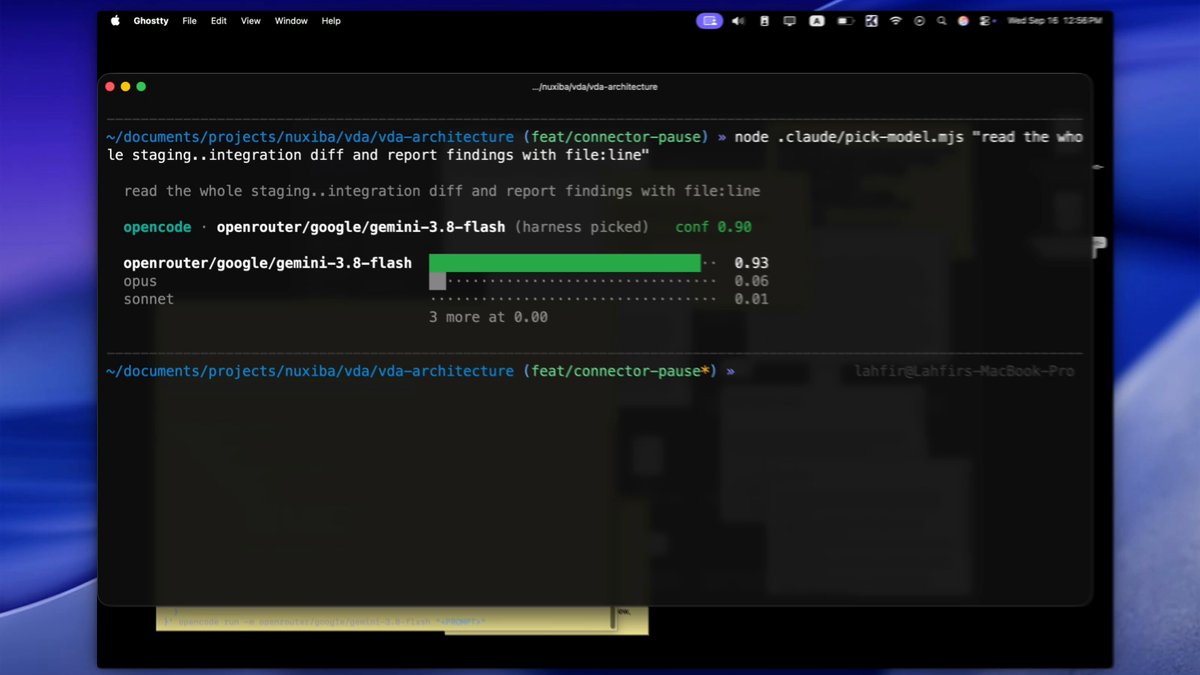Open Control Center icon in menu bar
Screen dimensions: 1200x675
[985, 21]
